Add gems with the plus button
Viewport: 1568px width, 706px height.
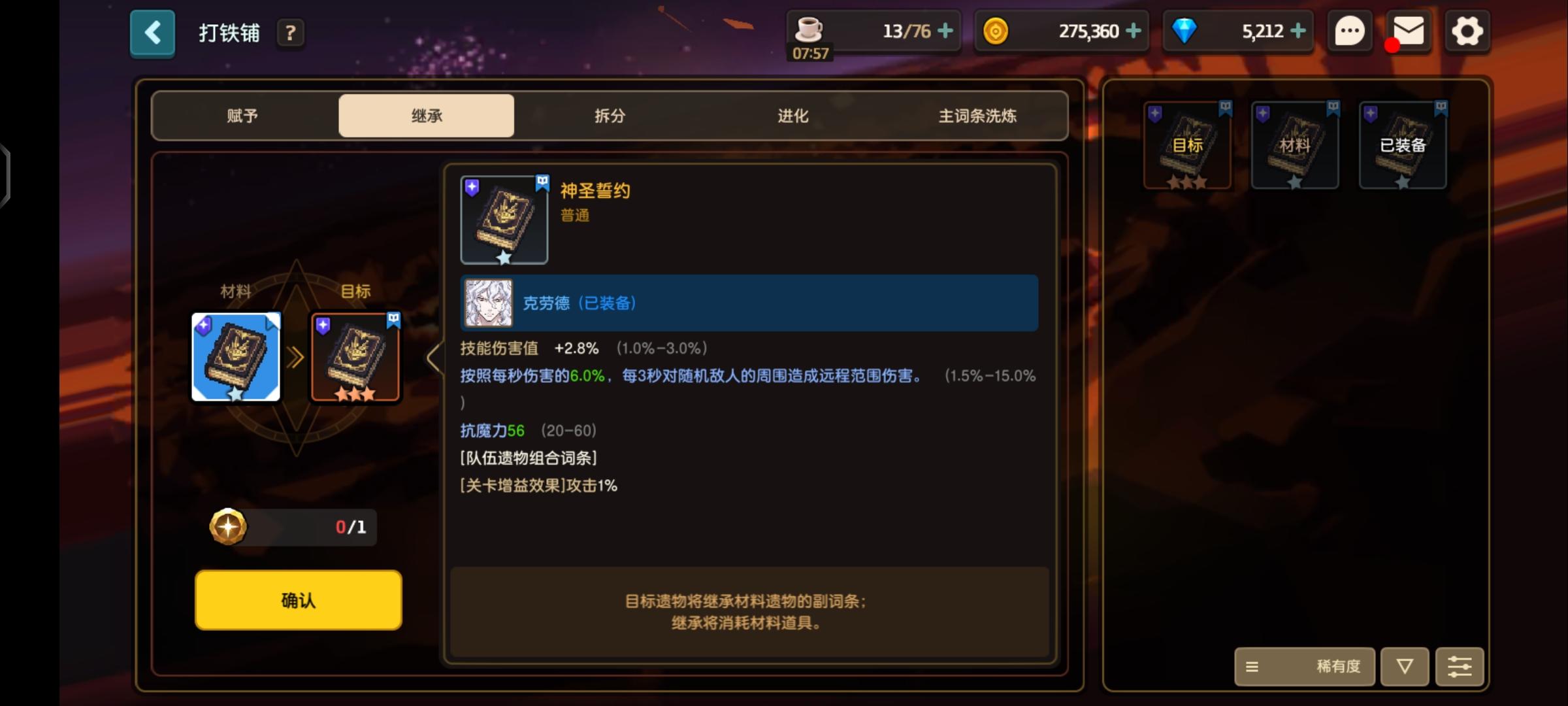(x=1298, y=31)
